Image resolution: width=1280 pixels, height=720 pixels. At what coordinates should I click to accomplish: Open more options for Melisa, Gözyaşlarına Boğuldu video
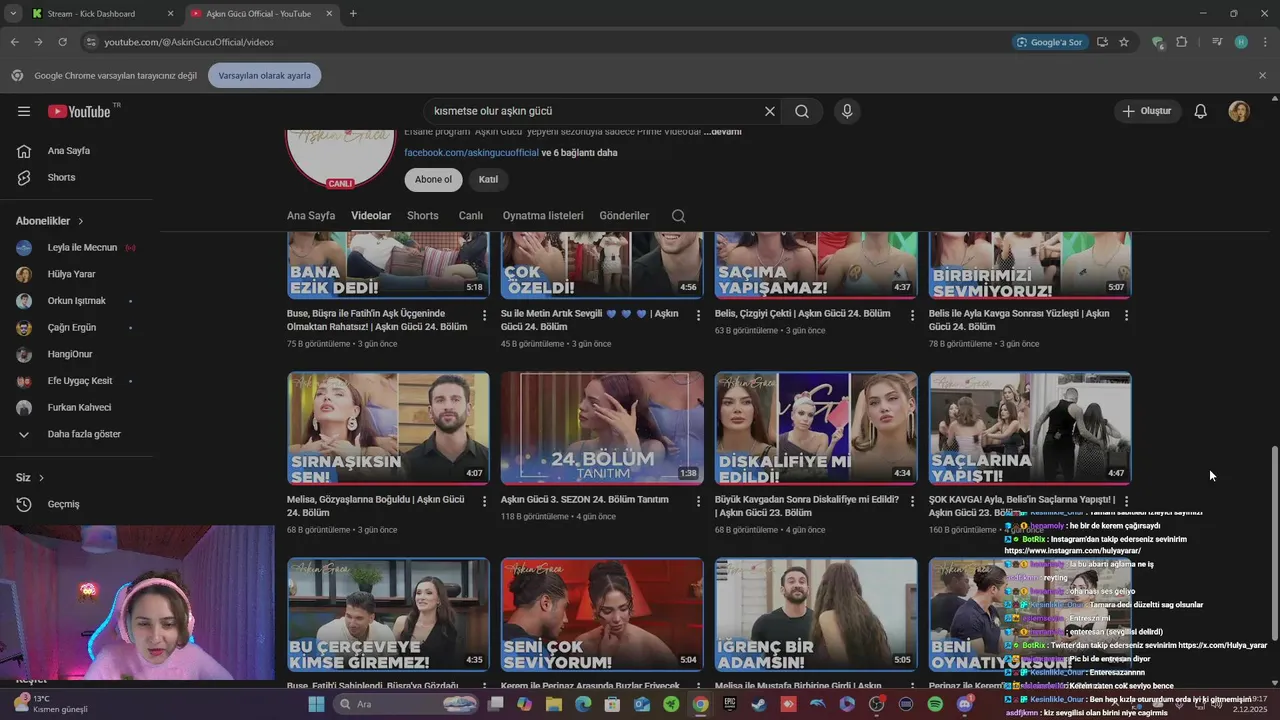click(485, 500)
